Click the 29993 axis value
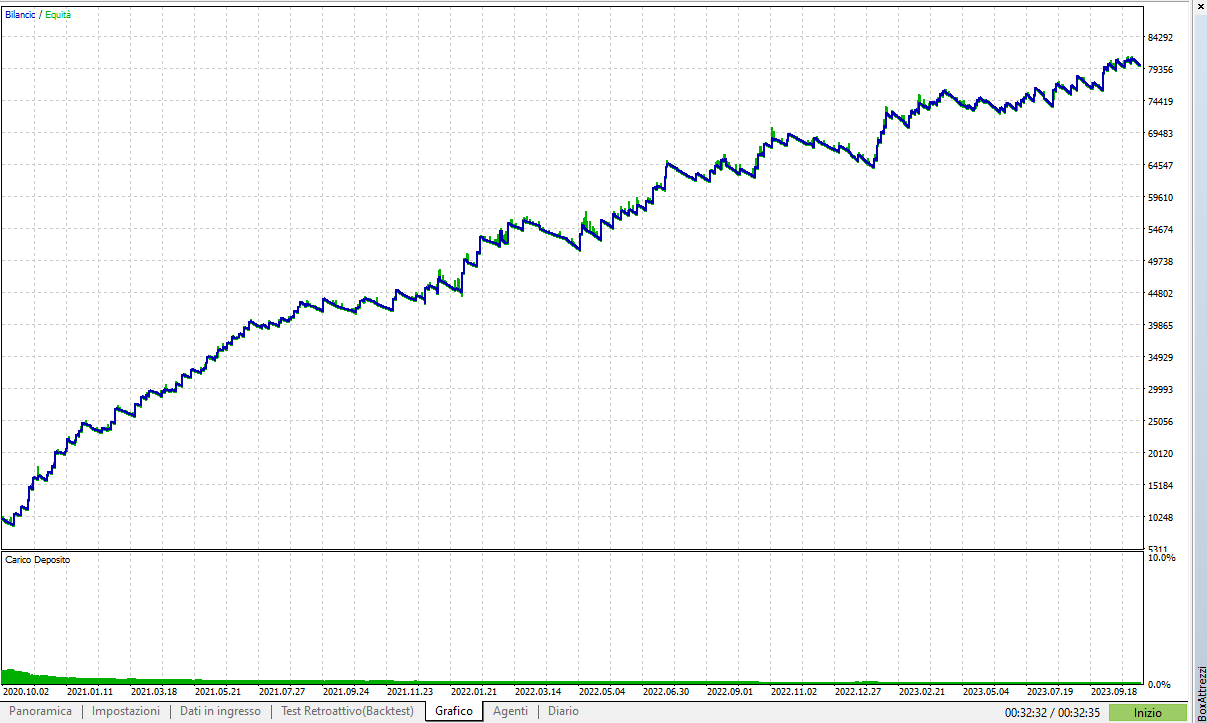Viewport: 1207px width, 723px height. (x=1160, y=390)
